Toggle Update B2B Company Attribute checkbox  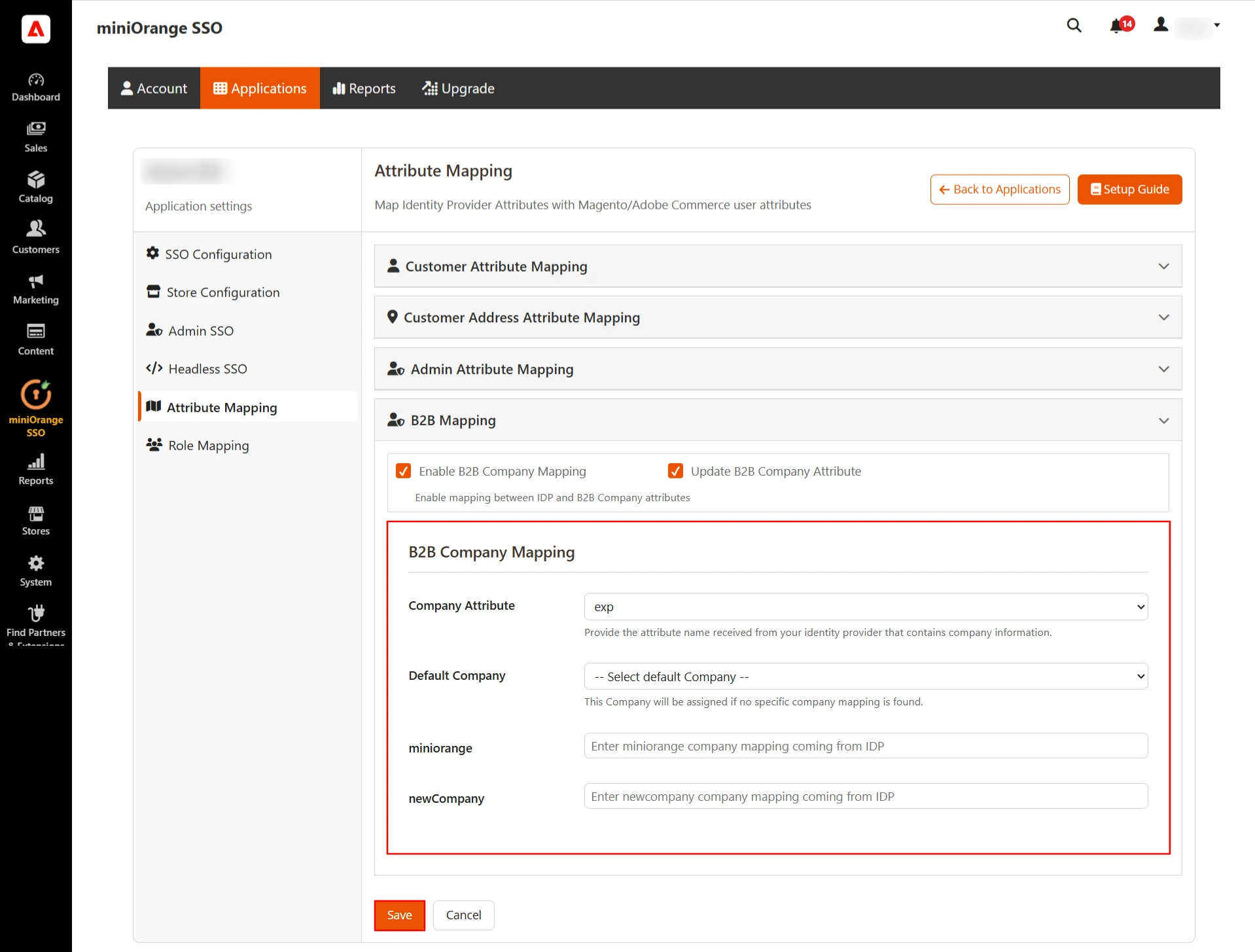click(675, 471)
